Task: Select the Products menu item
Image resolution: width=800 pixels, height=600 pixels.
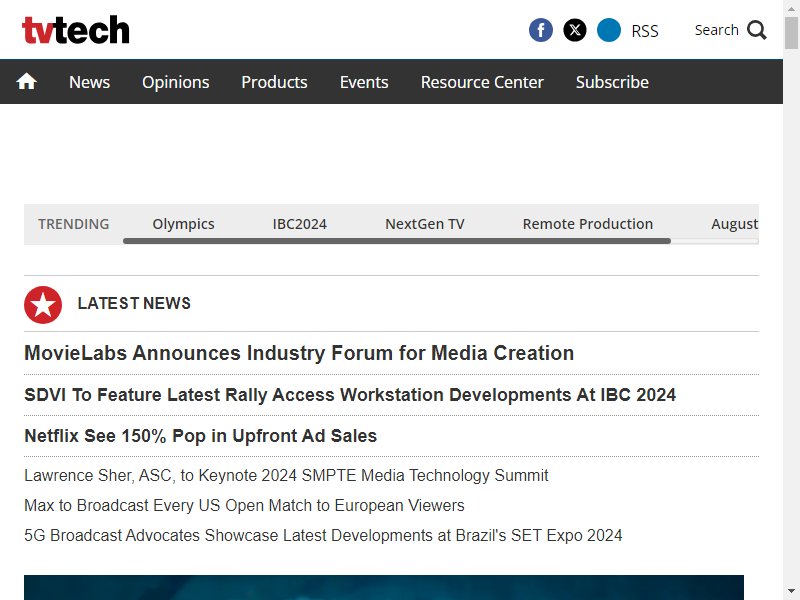Action: 274,82
